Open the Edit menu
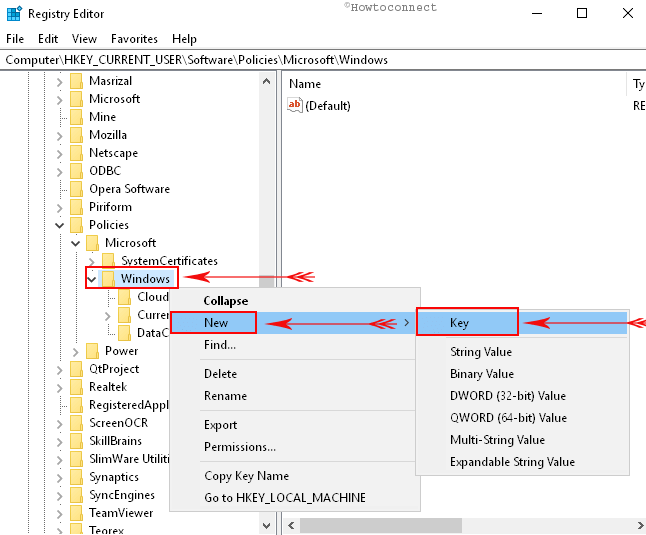Image resolution: width=646 pixels, height=535 pixels. click(48, 39)
